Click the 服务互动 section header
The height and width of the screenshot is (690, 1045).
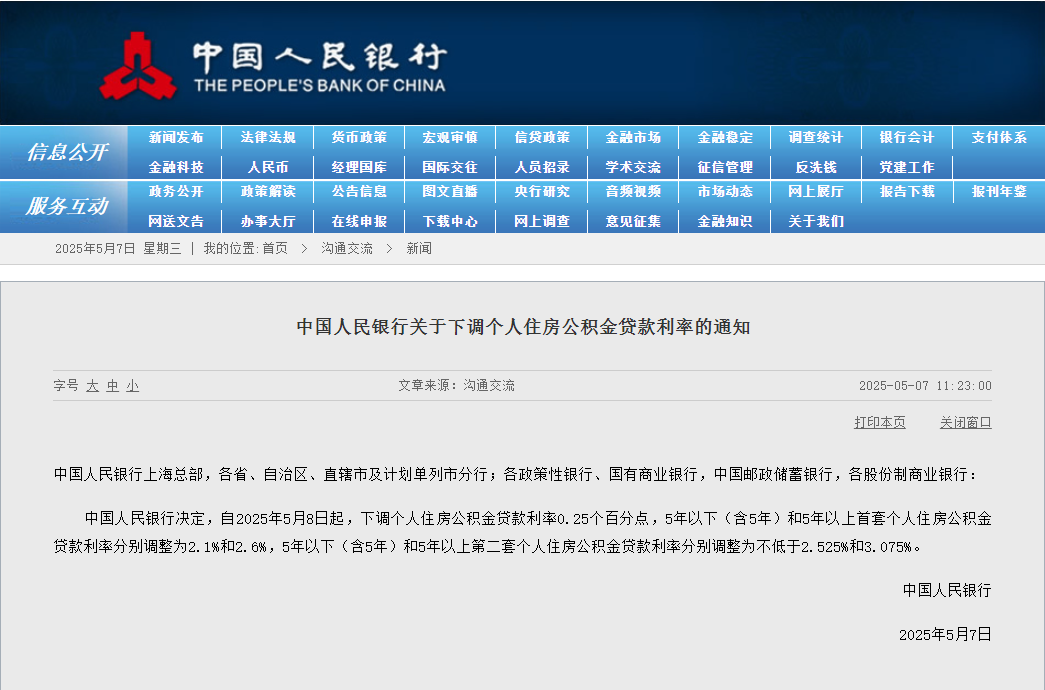(x=67, y=206)
